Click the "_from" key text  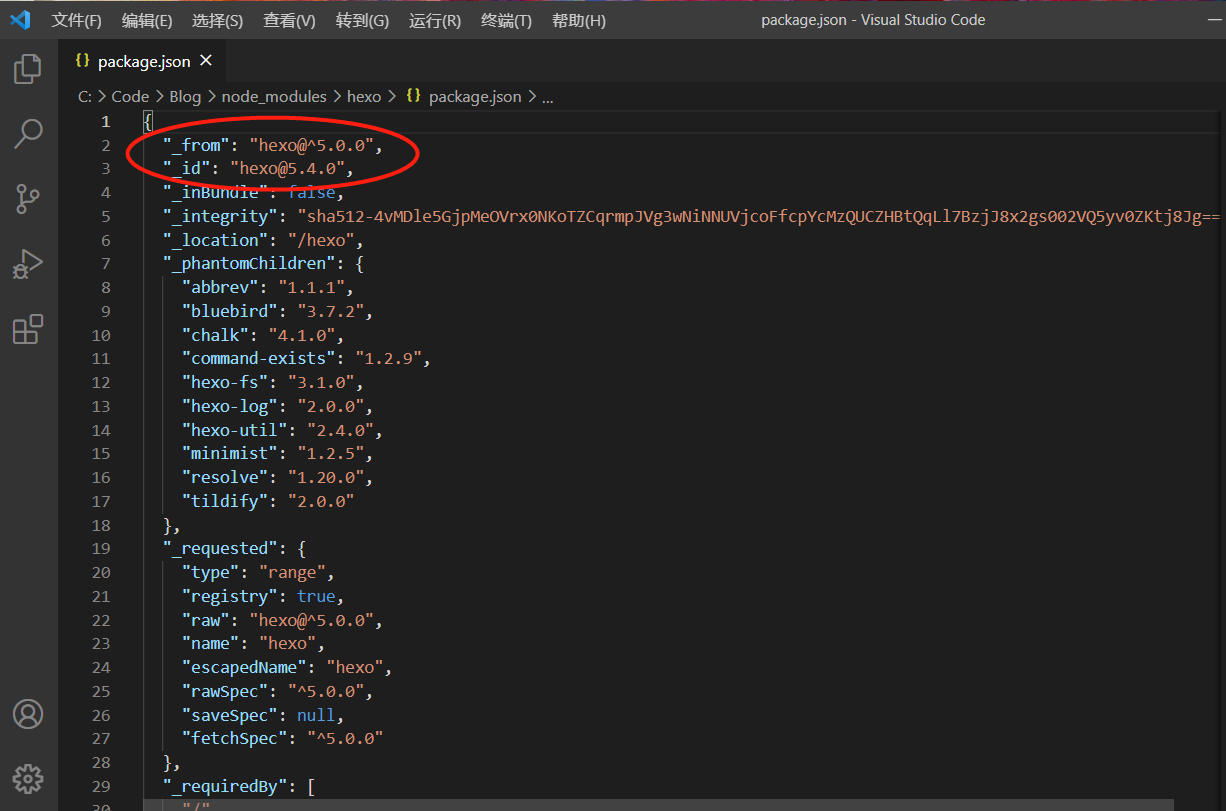[x=196, y=145]
